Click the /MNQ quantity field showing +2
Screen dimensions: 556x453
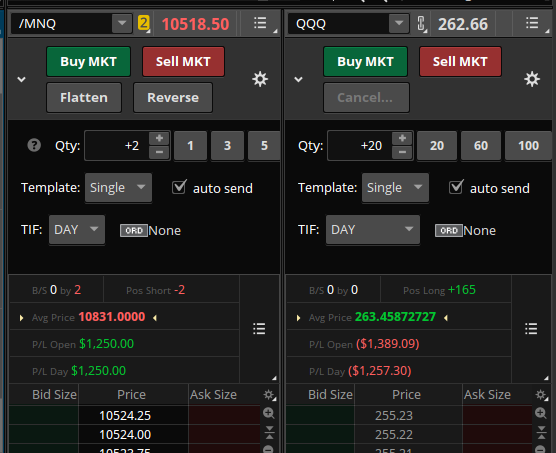coord(117,146)
